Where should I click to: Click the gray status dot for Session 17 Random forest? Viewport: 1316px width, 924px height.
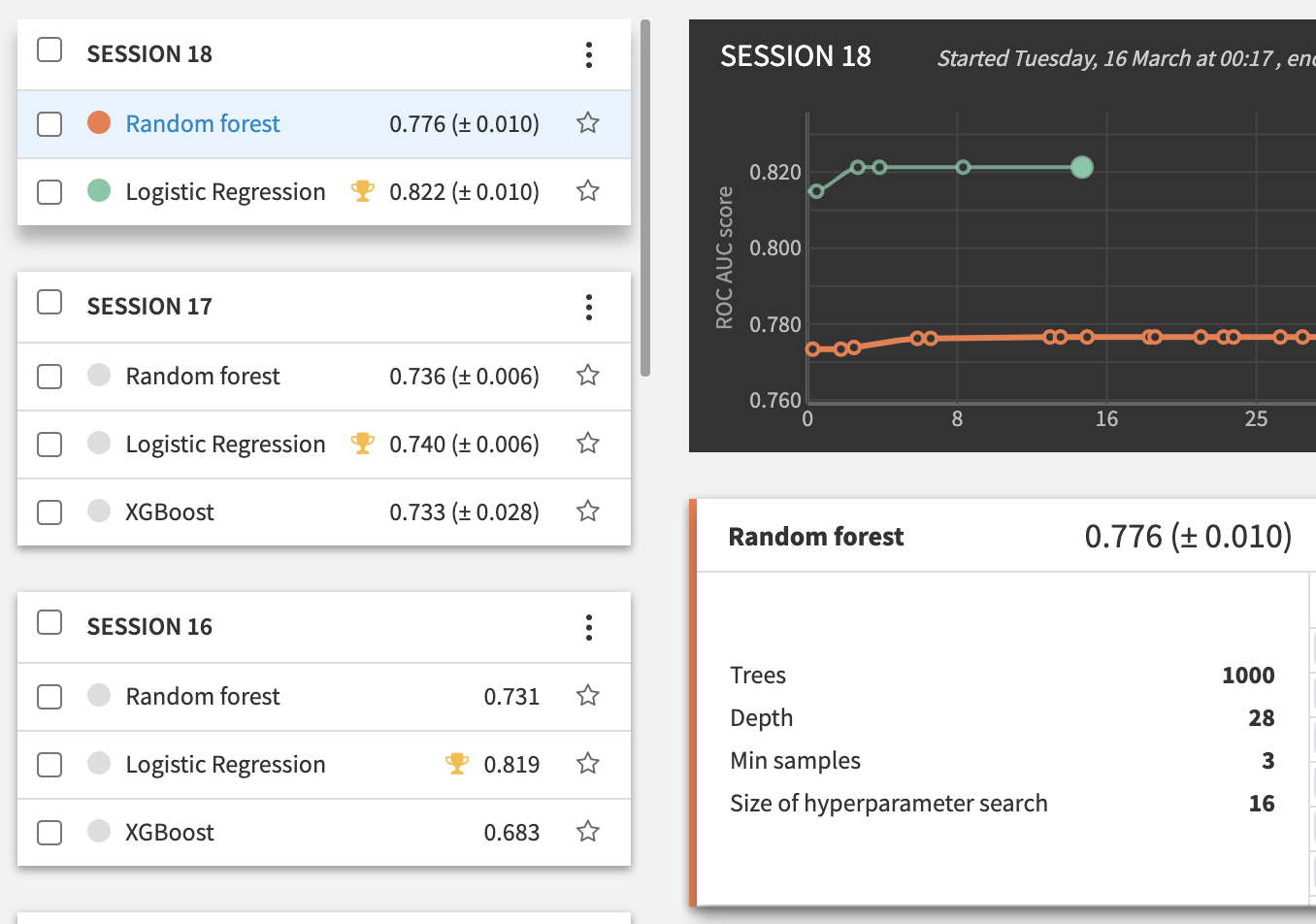point(99,375)
